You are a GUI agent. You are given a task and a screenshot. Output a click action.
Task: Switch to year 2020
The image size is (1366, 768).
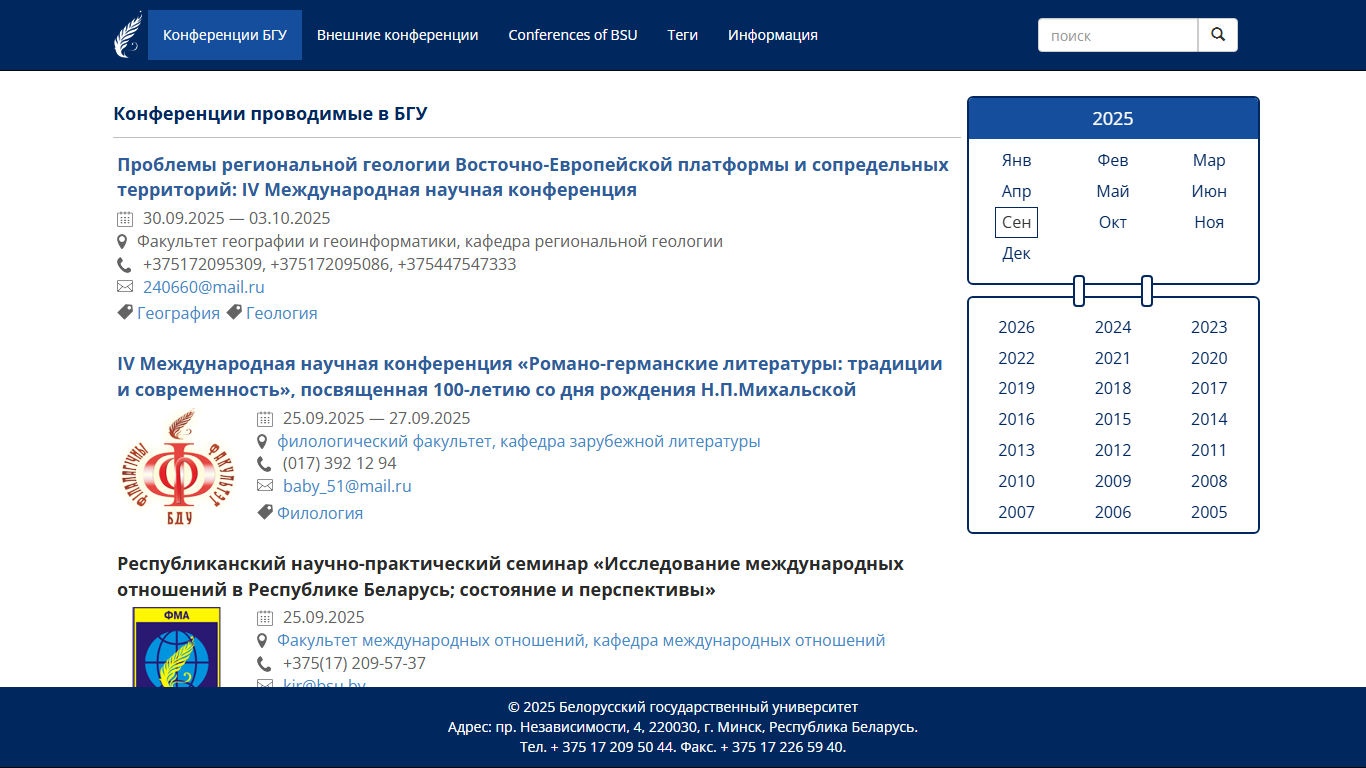[x=1209, y=358]
